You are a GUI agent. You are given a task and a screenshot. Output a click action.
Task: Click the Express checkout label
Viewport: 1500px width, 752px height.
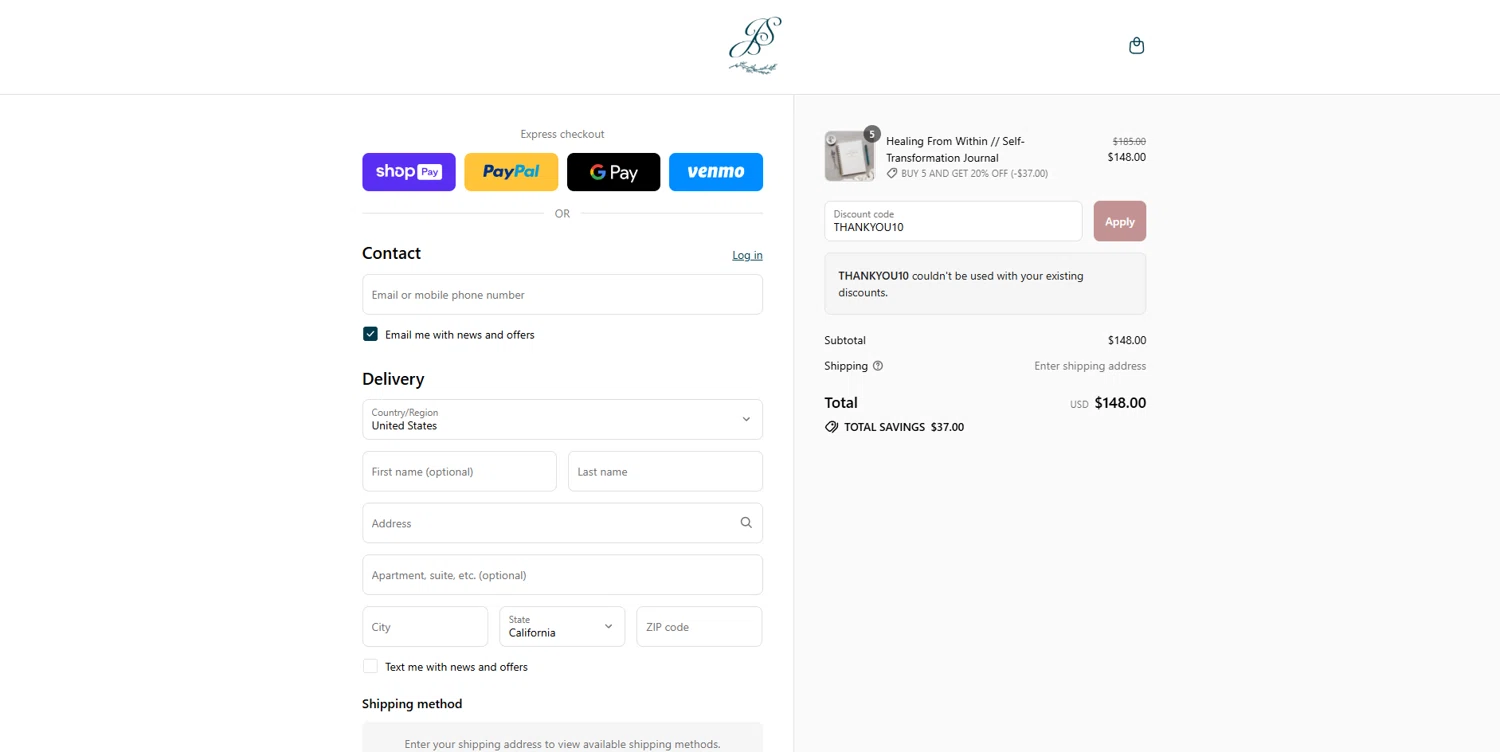(562, 134)
